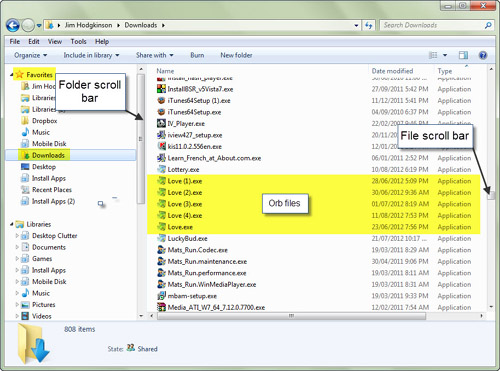
Task: Toggle the preview pane icon
Action: 463,55
